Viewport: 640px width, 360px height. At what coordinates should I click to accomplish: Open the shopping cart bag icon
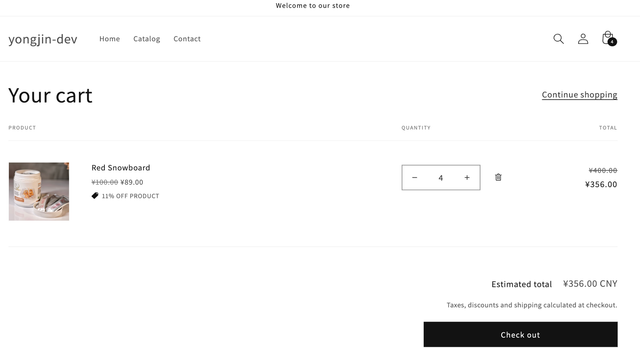coord(608,38)
